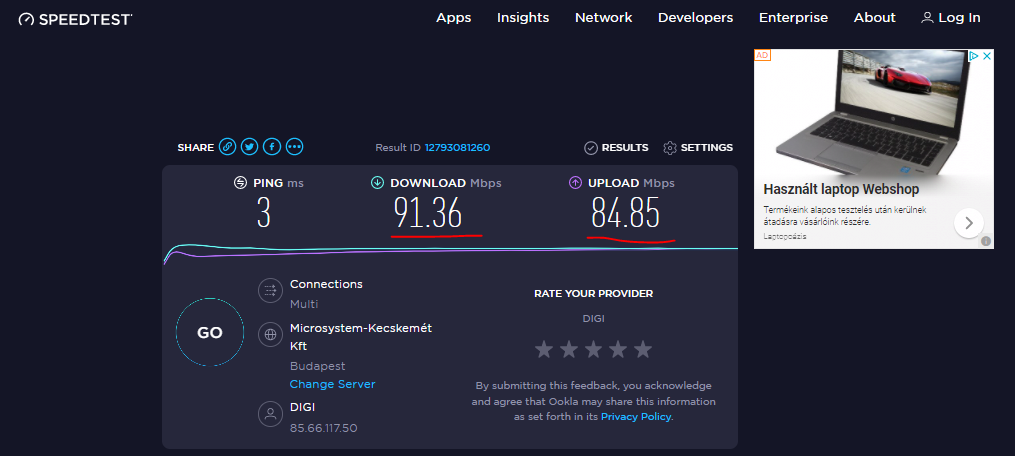Click the Budapest server location
Screen dimensions: 1015x456
coord(317,366)
